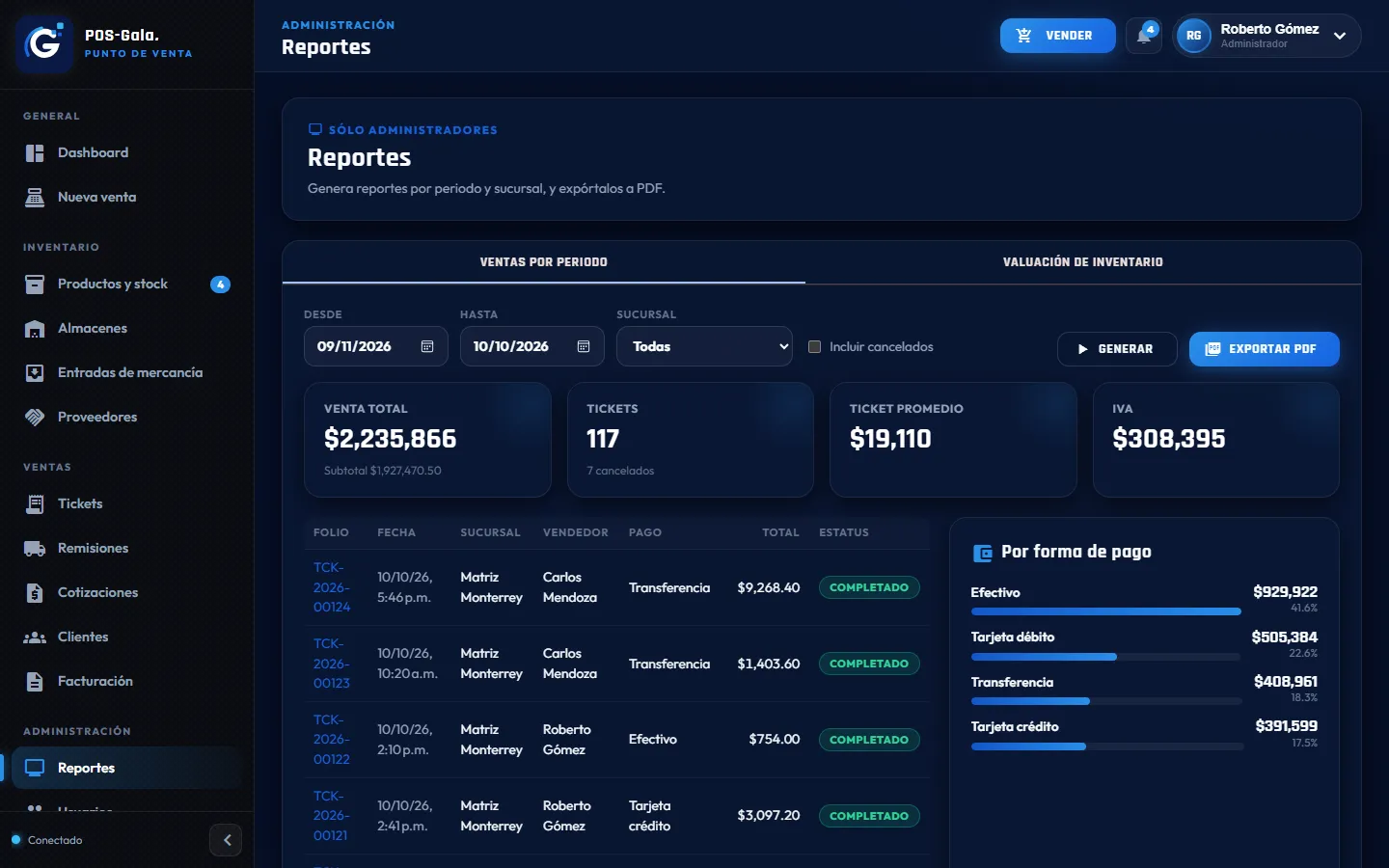The width and height of the screenshot is (1389, 868).
Task: Expand the Sucursal dropdown
Action: 704,346
